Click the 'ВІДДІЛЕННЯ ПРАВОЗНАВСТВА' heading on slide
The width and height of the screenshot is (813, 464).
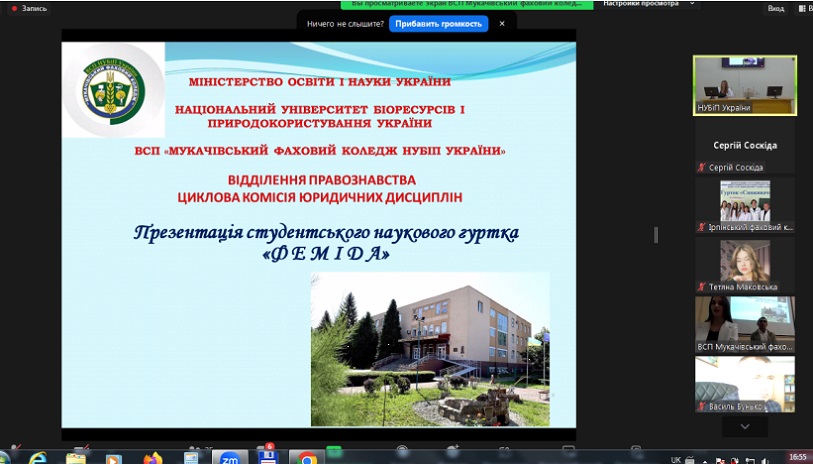(321, 180)
